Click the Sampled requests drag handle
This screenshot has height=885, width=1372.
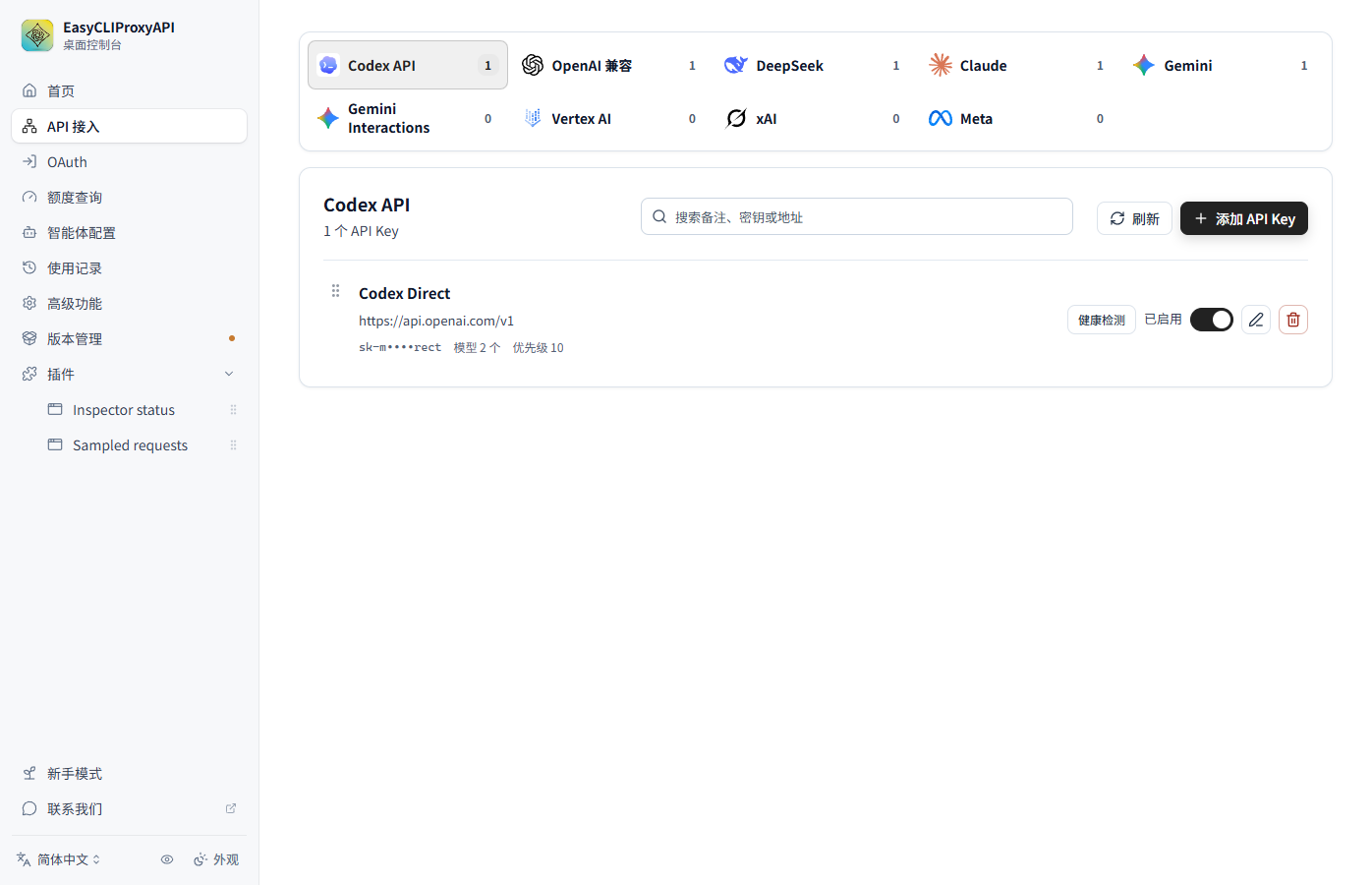pyautogui.click(x=233, y=445)
